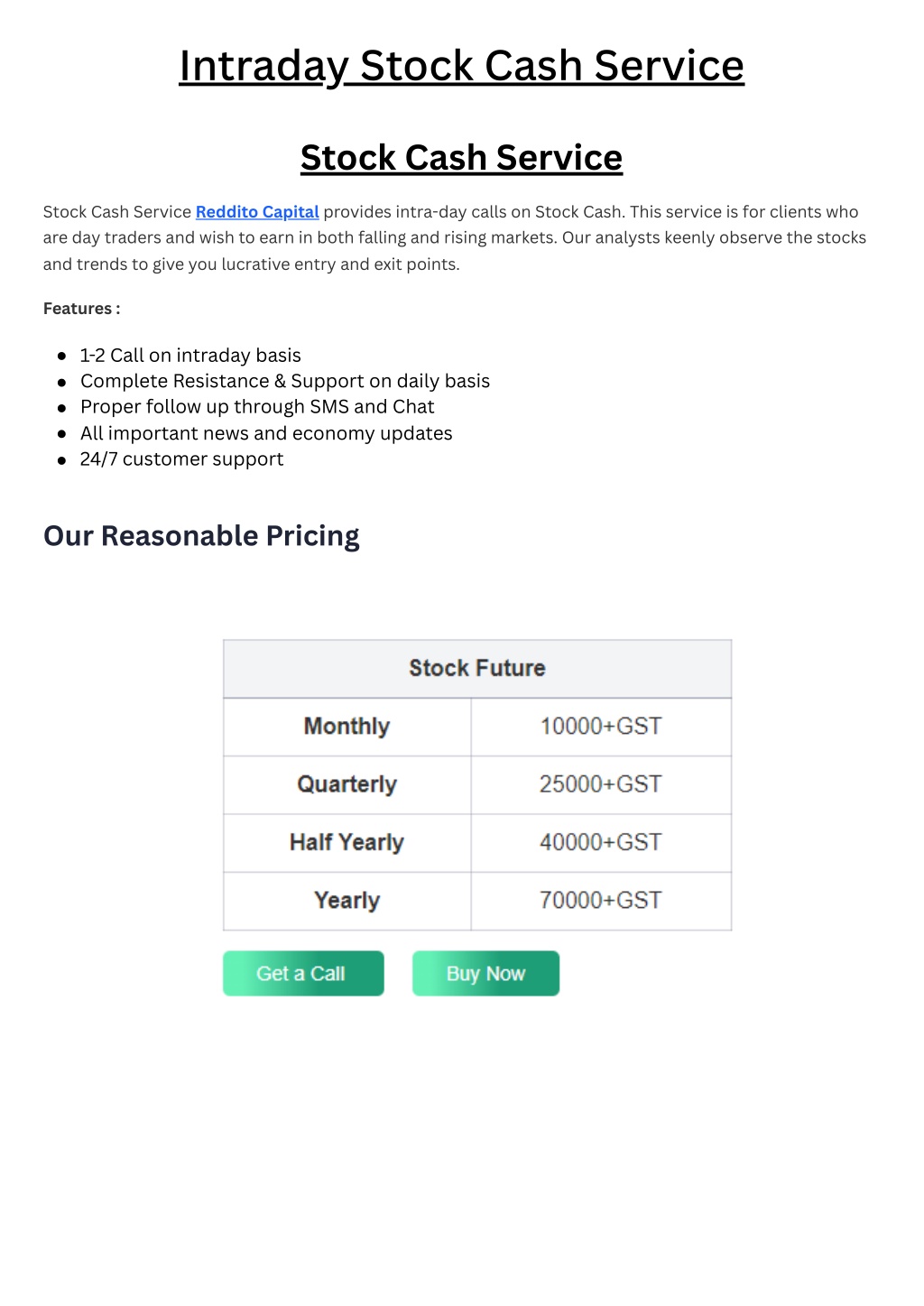
Task: Click the Monthly plan row label
Action: point(346,727)
